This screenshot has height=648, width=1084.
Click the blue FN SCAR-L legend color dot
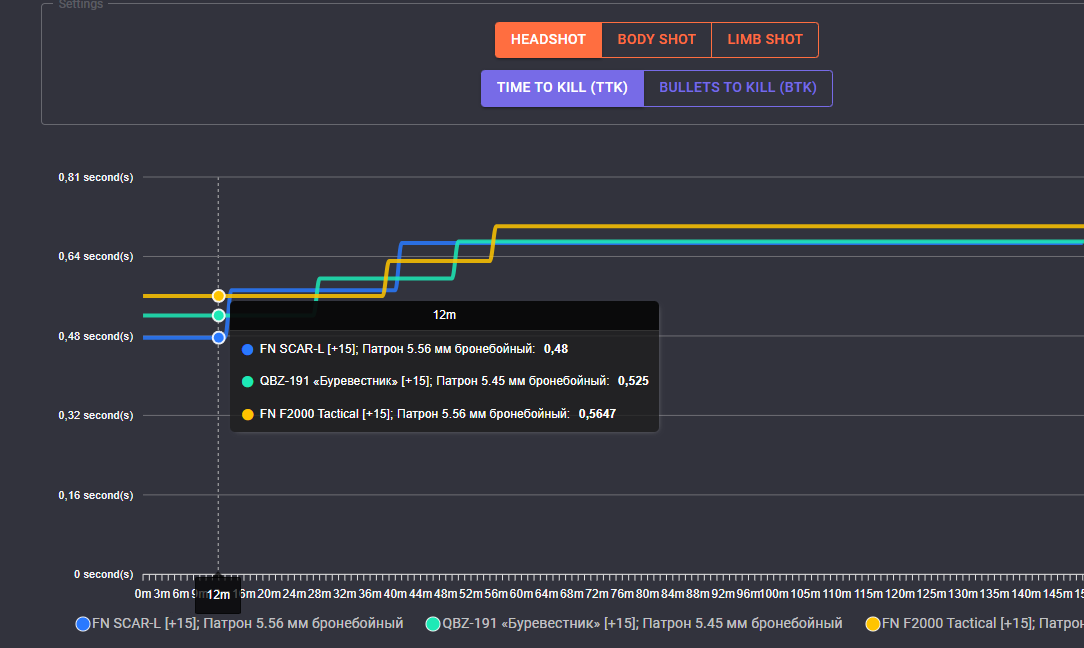(83, 624)
